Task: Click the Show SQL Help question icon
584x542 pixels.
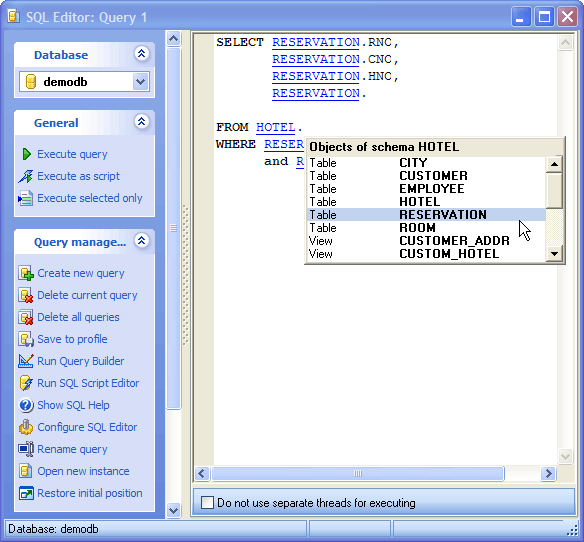Action: [26, 405]
